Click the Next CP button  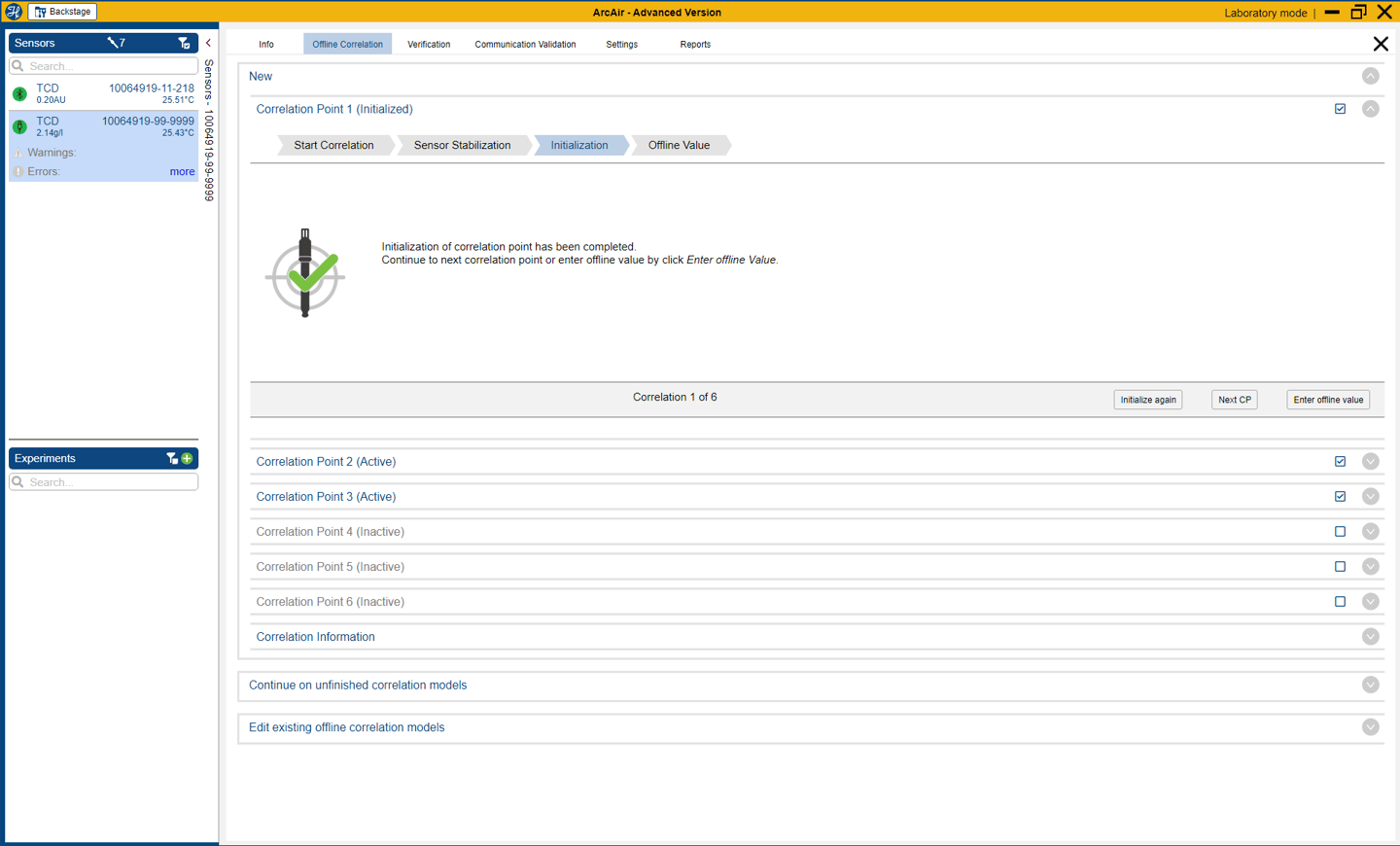(x=1235, y=400)
